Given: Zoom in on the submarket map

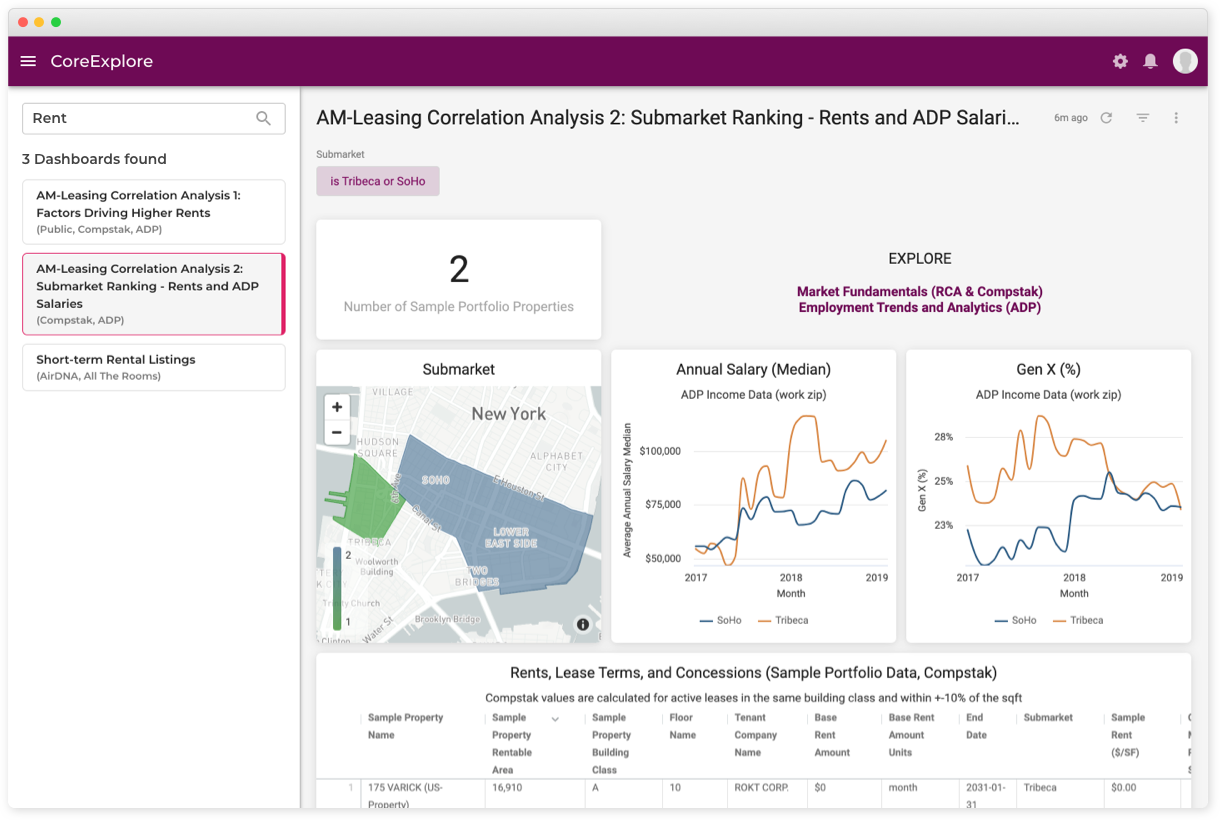Looking at the screenshot, I should [x=337, y=407].
